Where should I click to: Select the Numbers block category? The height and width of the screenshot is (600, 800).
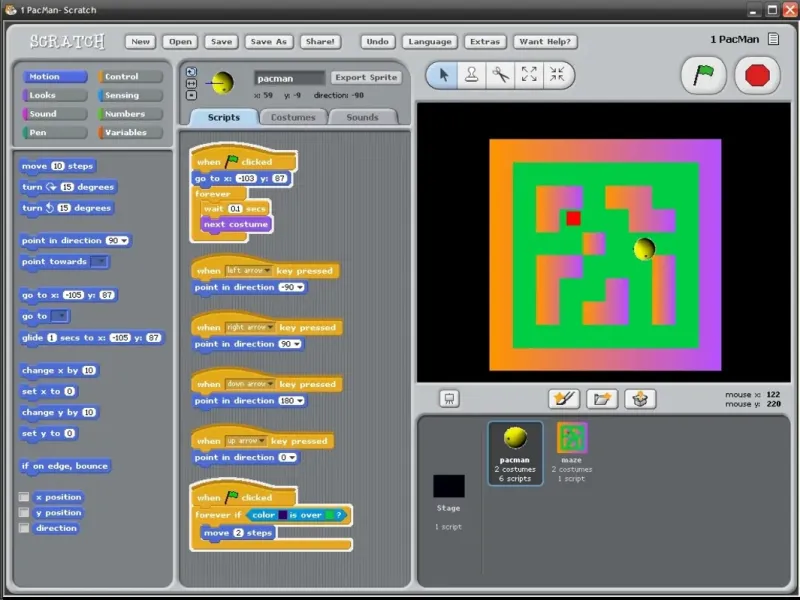(131, 114)
